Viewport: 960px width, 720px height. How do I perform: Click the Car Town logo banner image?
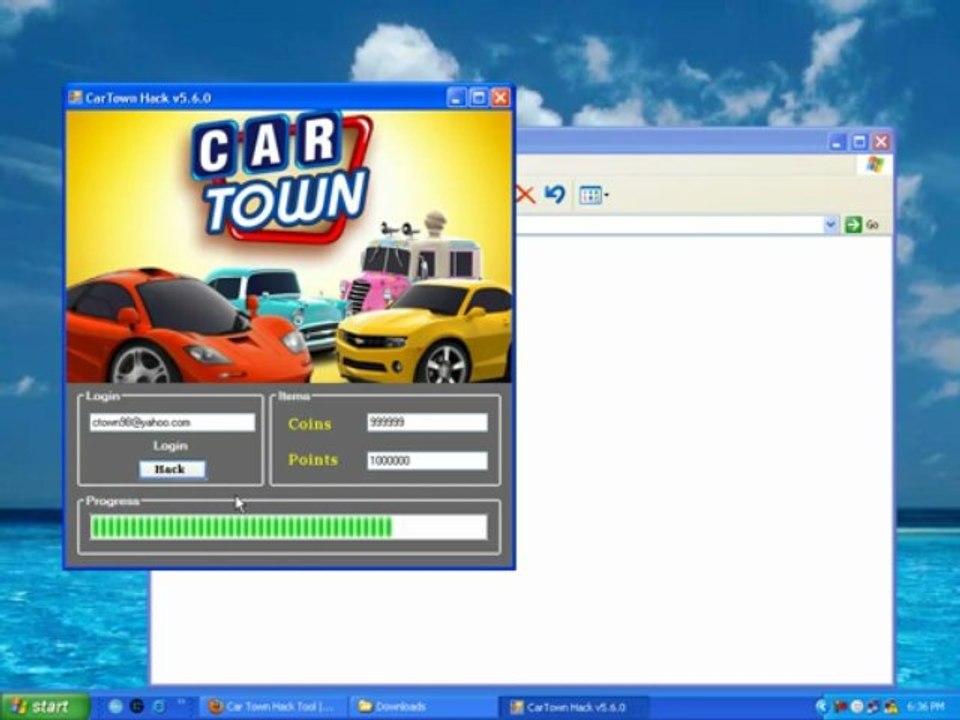click(x=288, y=247)
